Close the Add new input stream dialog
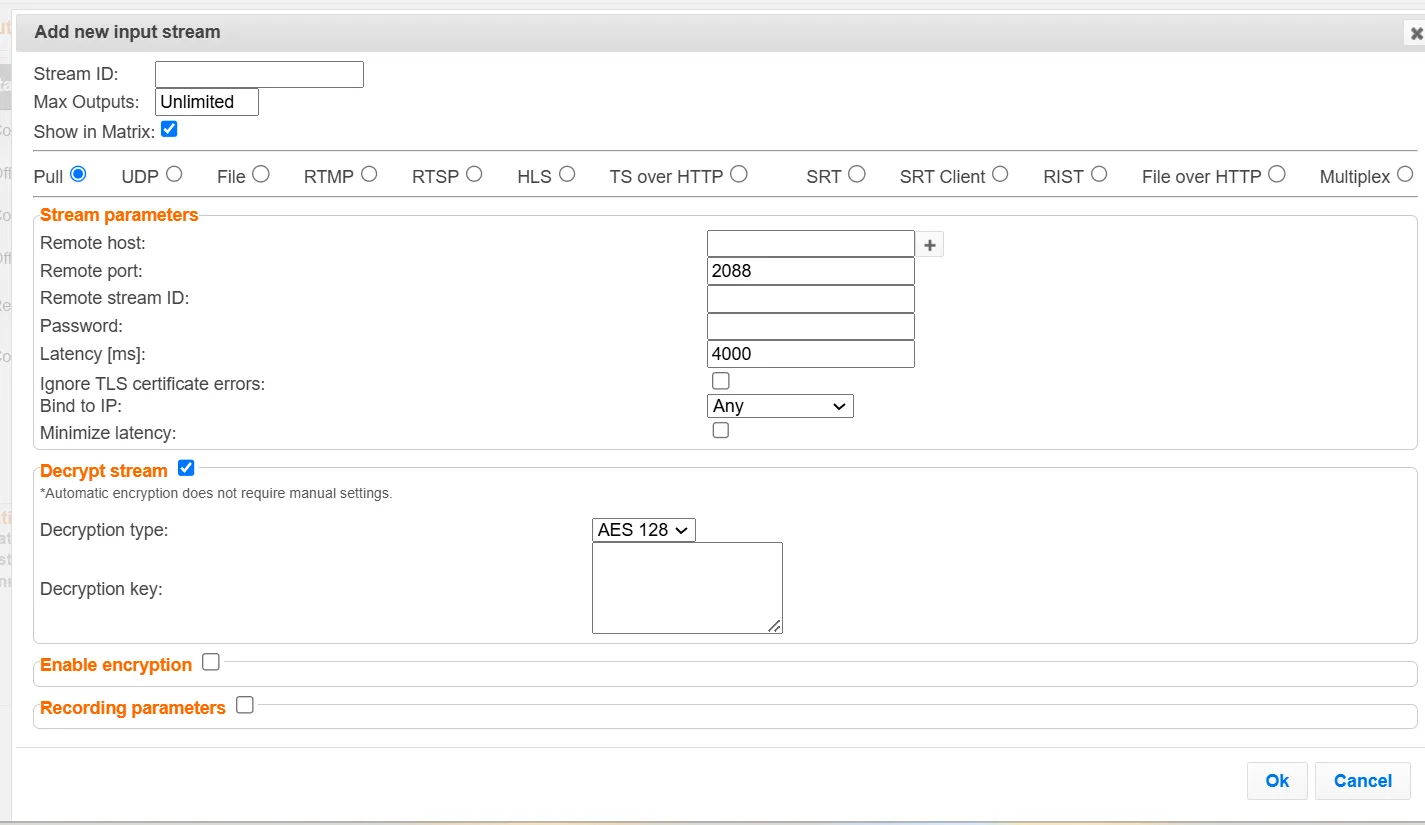 [x=1416, y=33]
